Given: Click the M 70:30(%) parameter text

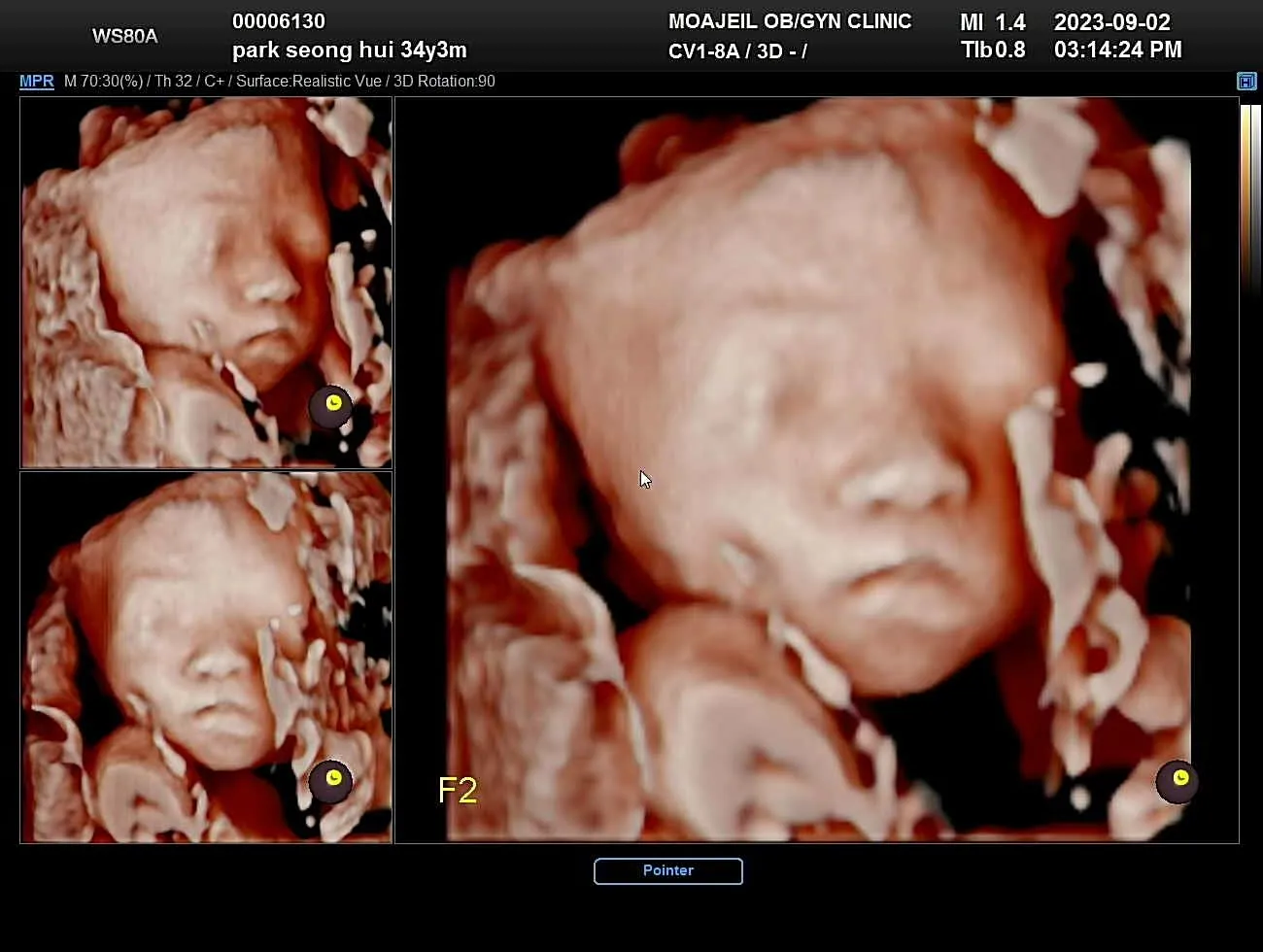Looking at the screenshot, I should (x=103, y=82).
